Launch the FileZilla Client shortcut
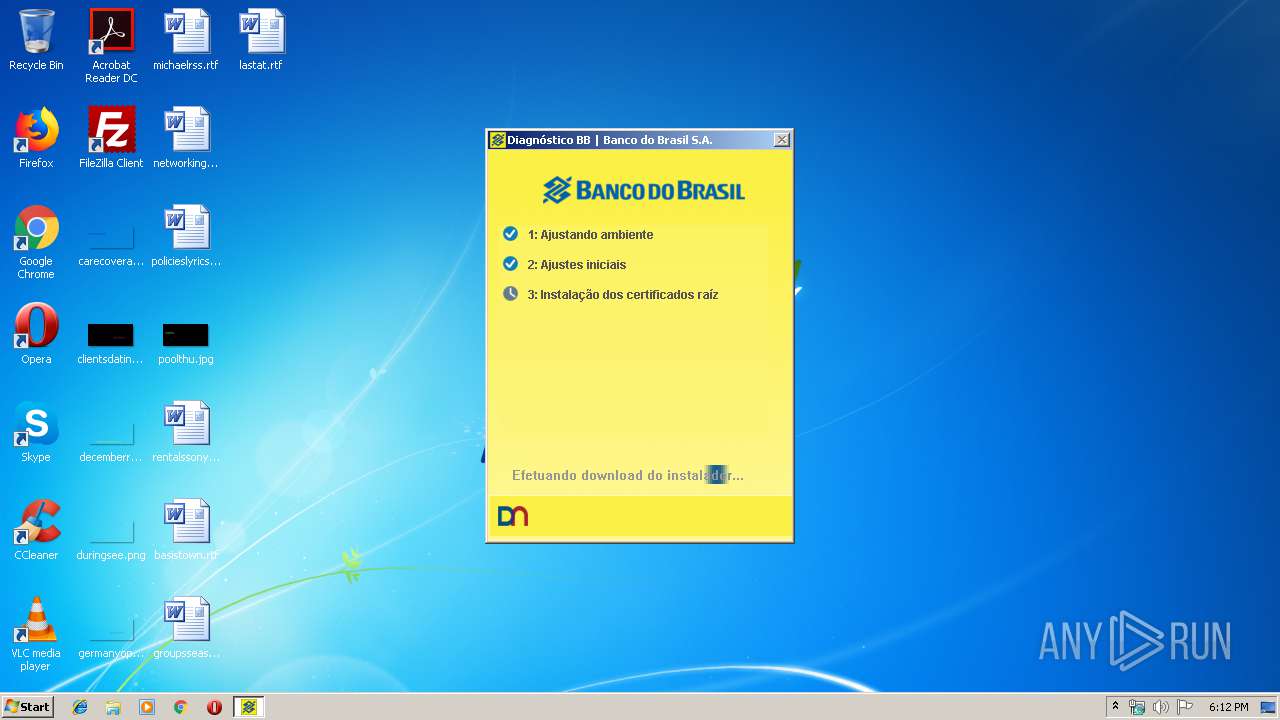This screenshot has width=1280, height=720. (x=111, y=138)
